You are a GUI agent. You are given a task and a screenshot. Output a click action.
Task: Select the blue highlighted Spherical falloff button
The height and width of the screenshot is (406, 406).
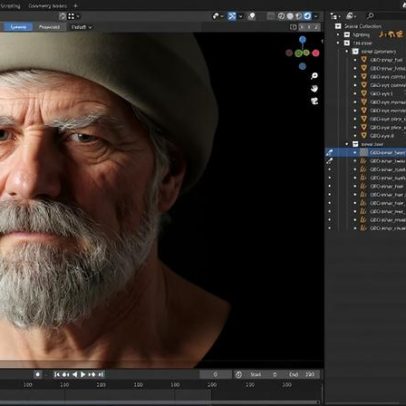pos(18,27)
